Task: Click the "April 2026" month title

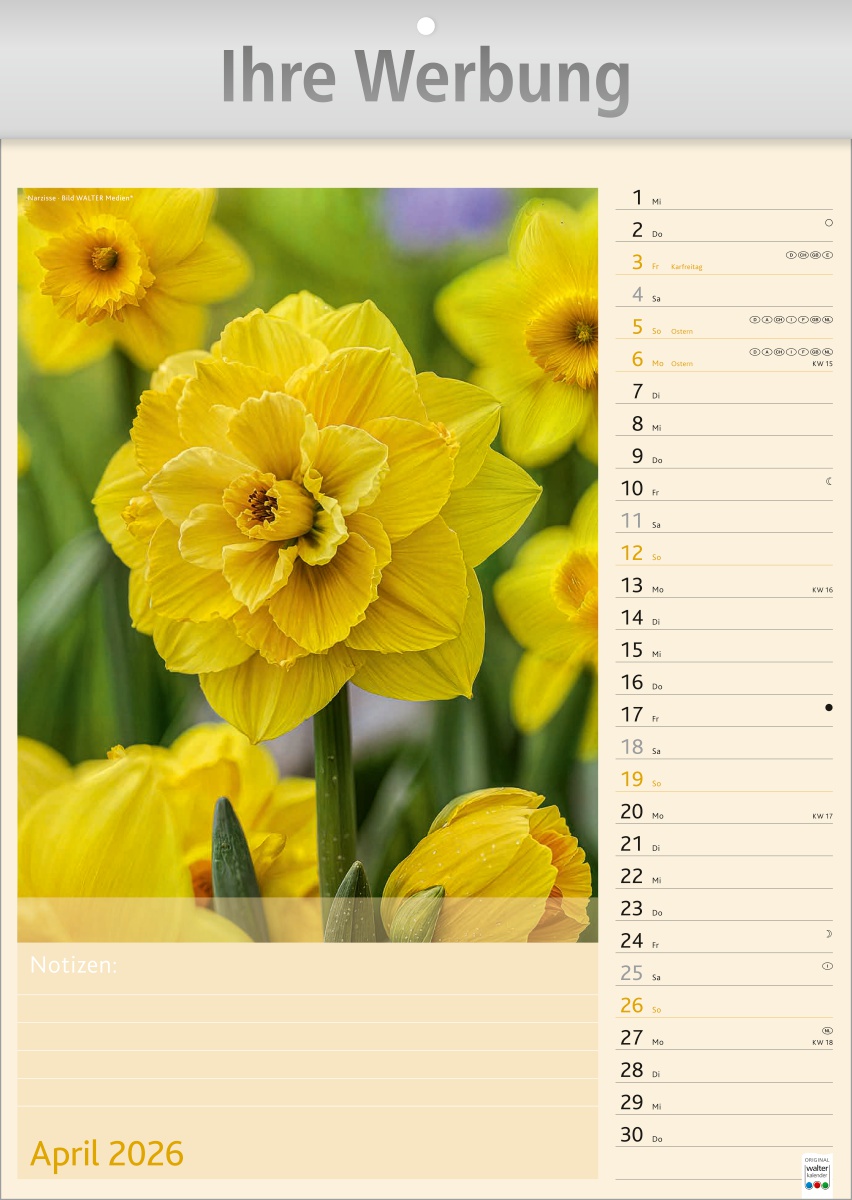Action: [x=107, y=1153]
